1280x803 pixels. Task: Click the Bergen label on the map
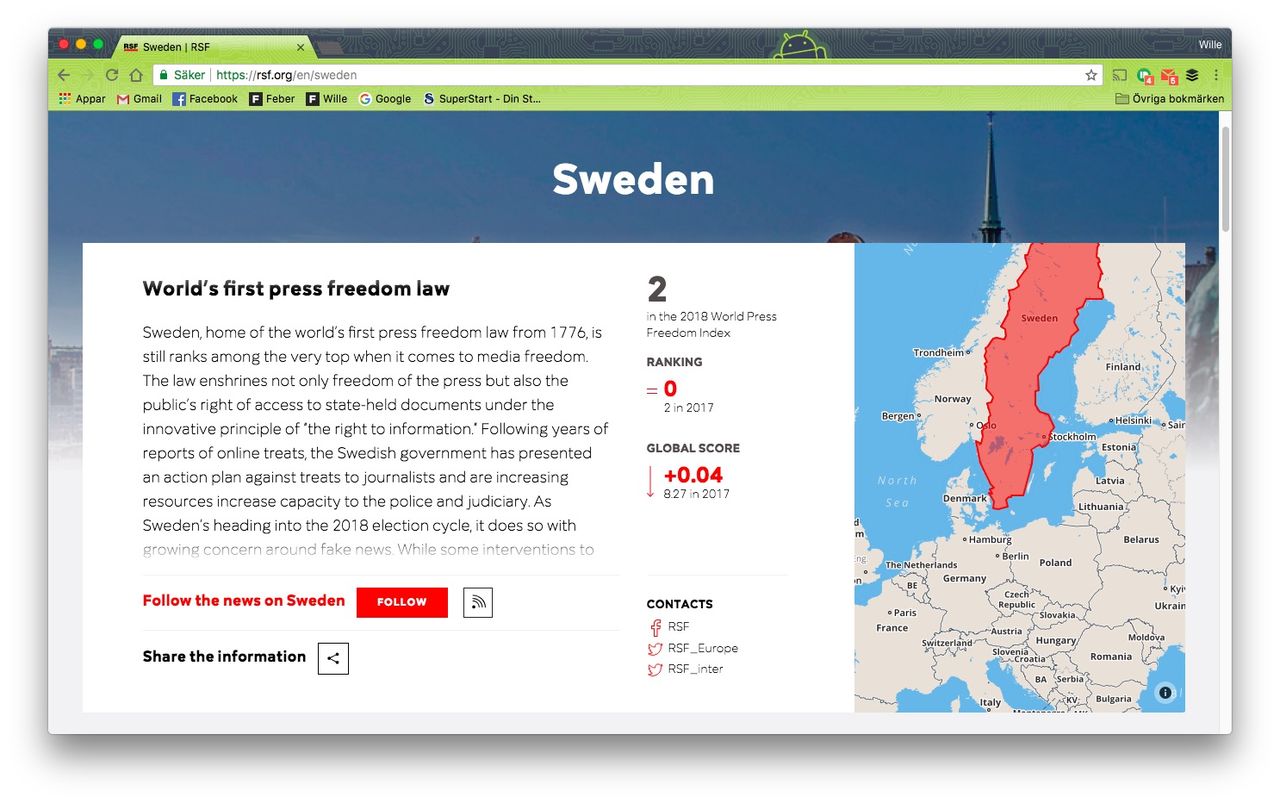pyautogui.click(x=898, y=416)
